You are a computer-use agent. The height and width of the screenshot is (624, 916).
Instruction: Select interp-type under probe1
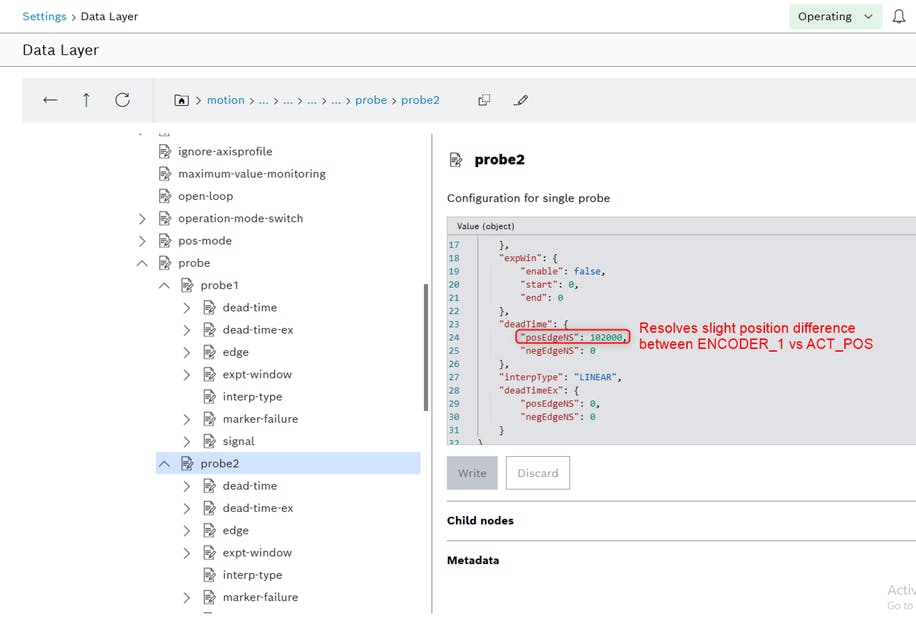tap(252, 396)
